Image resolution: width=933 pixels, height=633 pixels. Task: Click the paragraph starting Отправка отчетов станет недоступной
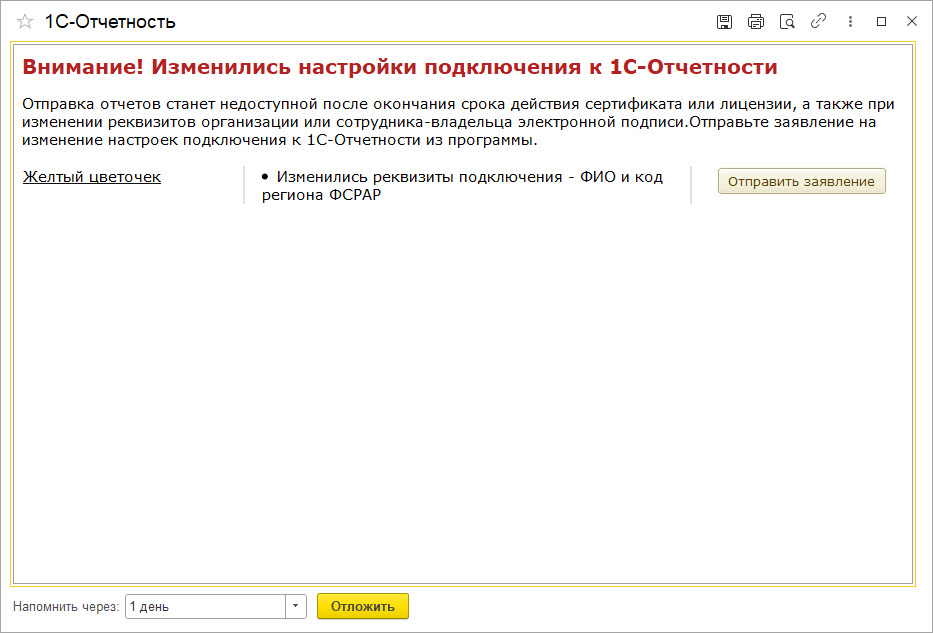(x=458, y=123)
